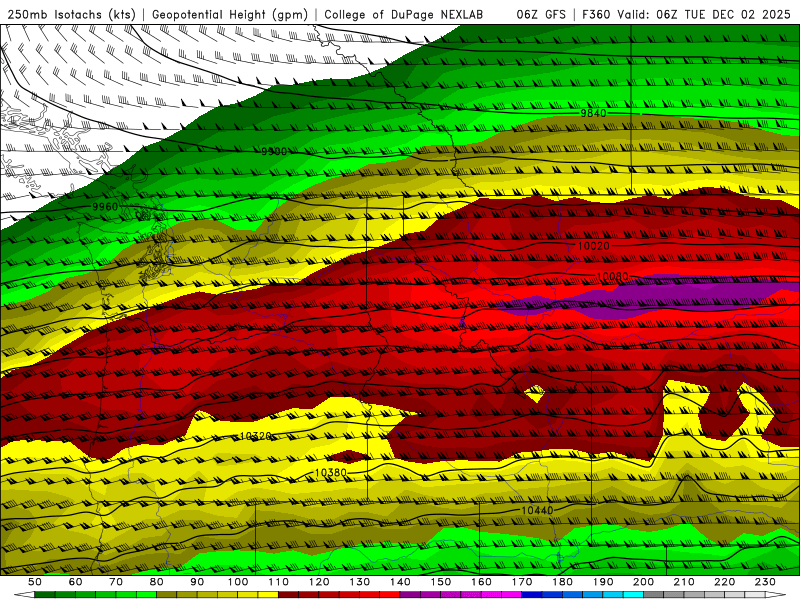Select the cyan swatch ending at 200
The width and height of the screenshot is (800, 600).
(633, 594)
